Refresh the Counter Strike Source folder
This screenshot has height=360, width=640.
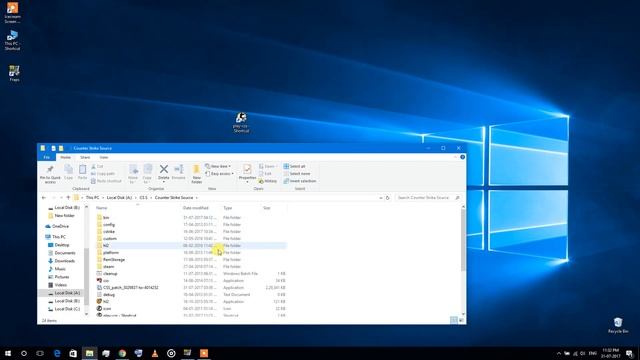click(x=388, y=198)
